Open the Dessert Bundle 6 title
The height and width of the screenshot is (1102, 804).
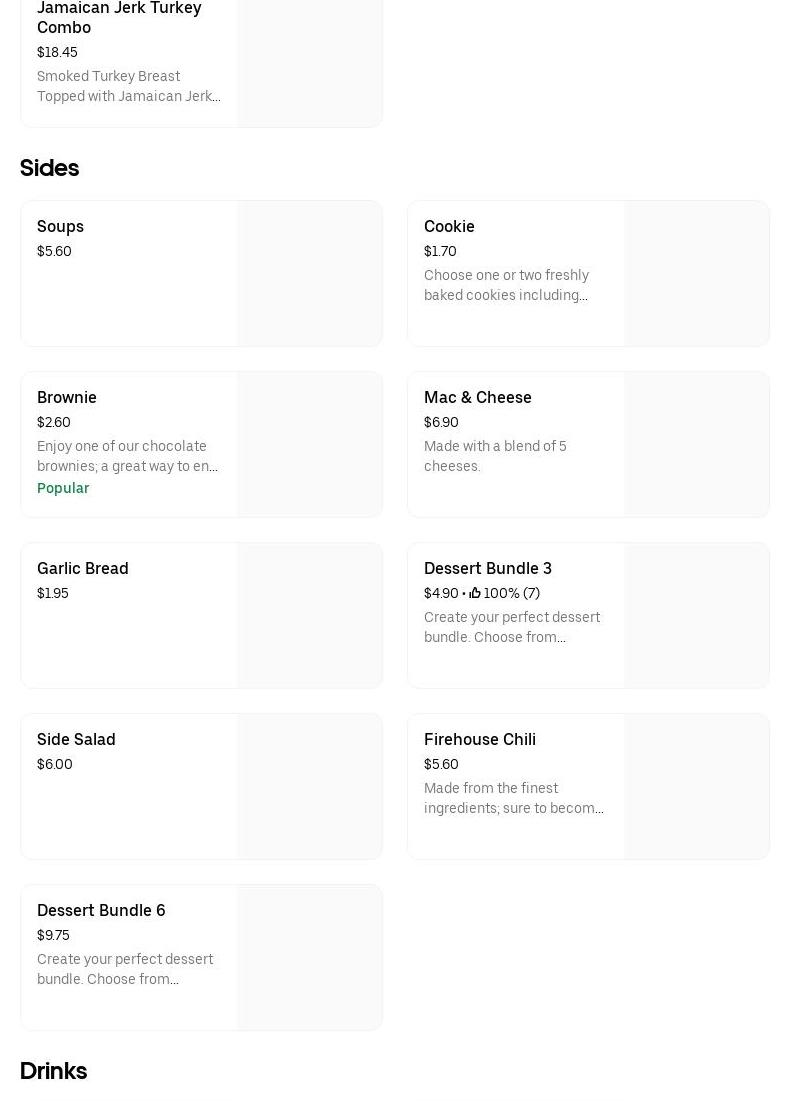click(x=101, y=910)
